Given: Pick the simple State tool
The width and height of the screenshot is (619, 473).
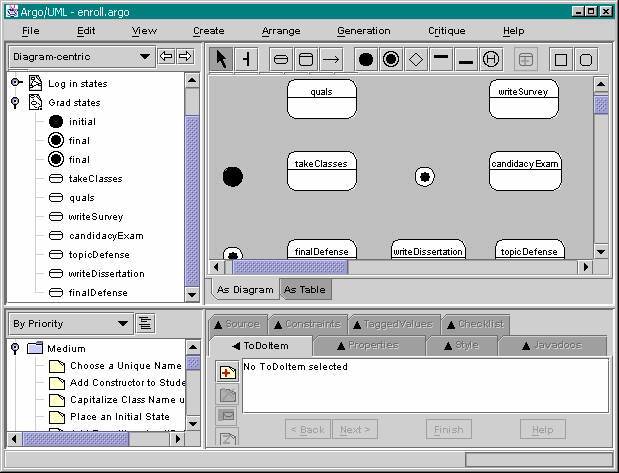Looking at the screenshot, I should 281,60.
